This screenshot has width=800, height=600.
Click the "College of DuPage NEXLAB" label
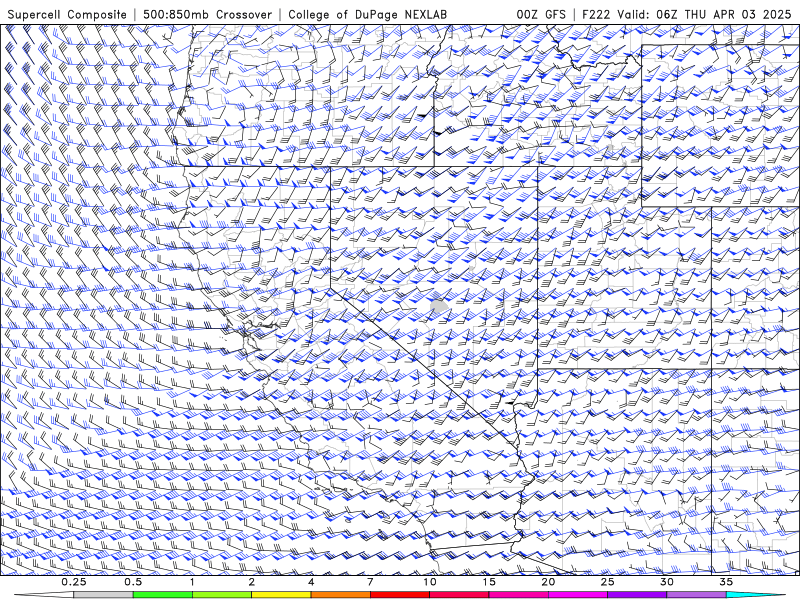click(x=367, y=14)
